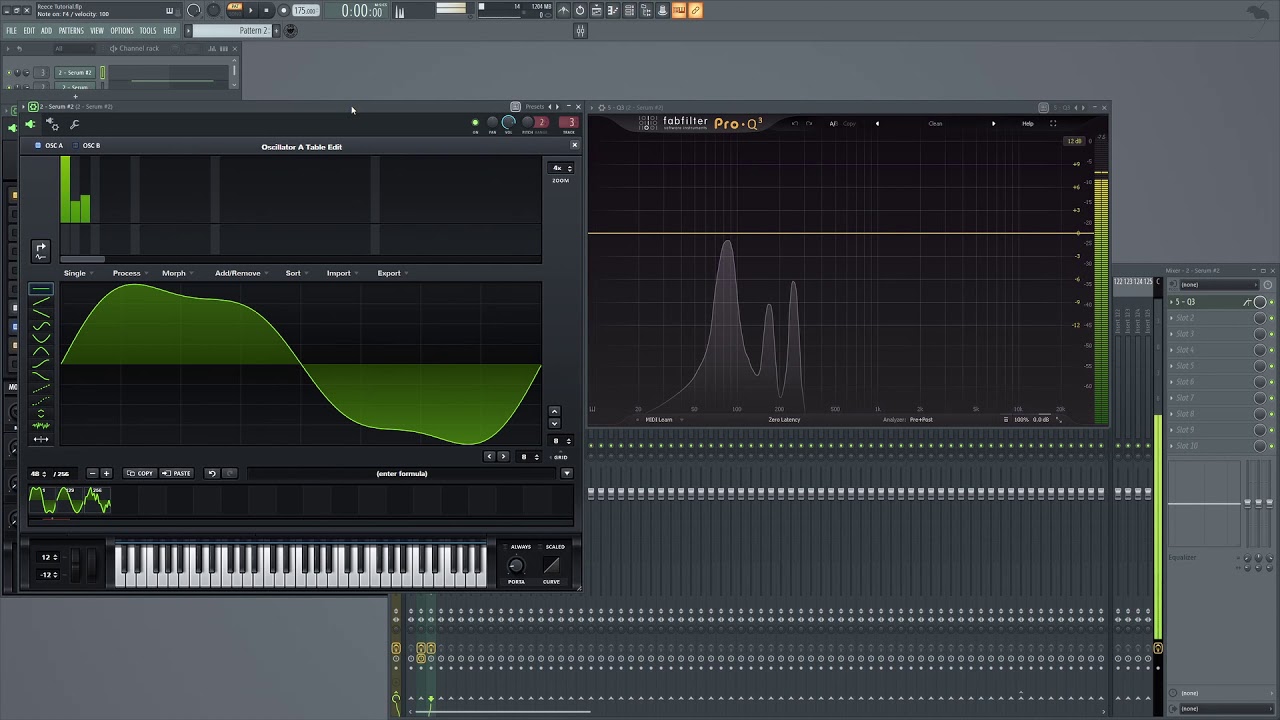
Task: Click the transport Play button
Action: (x=251, y=10)
